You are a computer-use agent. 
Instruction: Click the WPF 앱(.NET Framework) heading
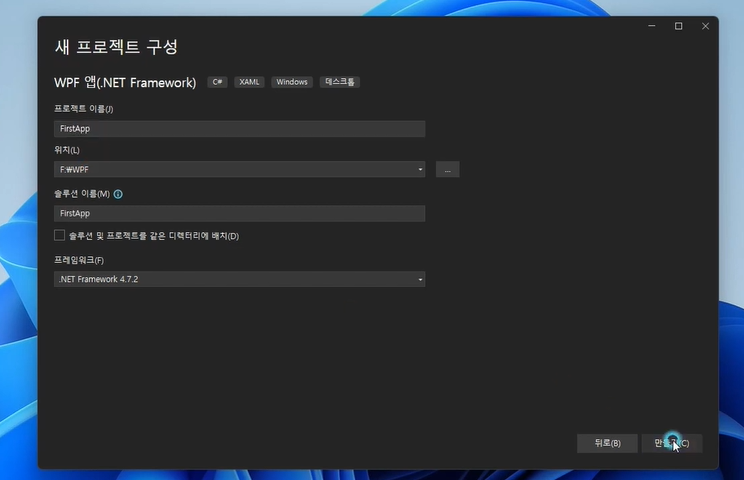pyautogui.click(x=125, y=83)
